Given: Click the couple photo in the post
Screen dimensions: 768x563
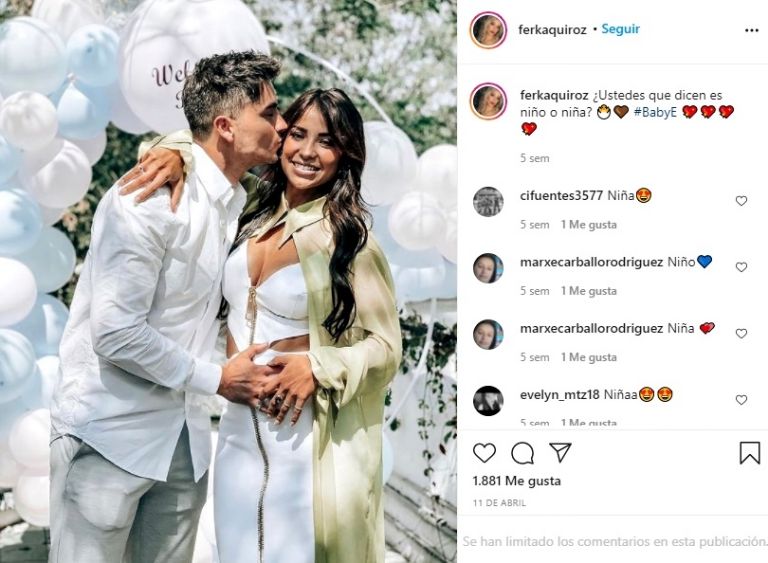Looking at the screenshot, I should 228,281.
